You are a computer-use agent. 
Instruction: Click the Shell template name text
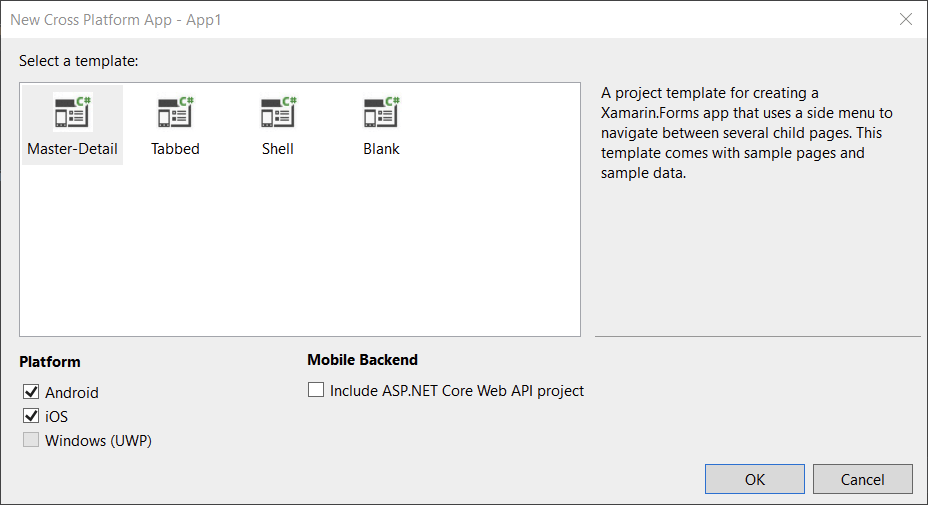point(278,149)
